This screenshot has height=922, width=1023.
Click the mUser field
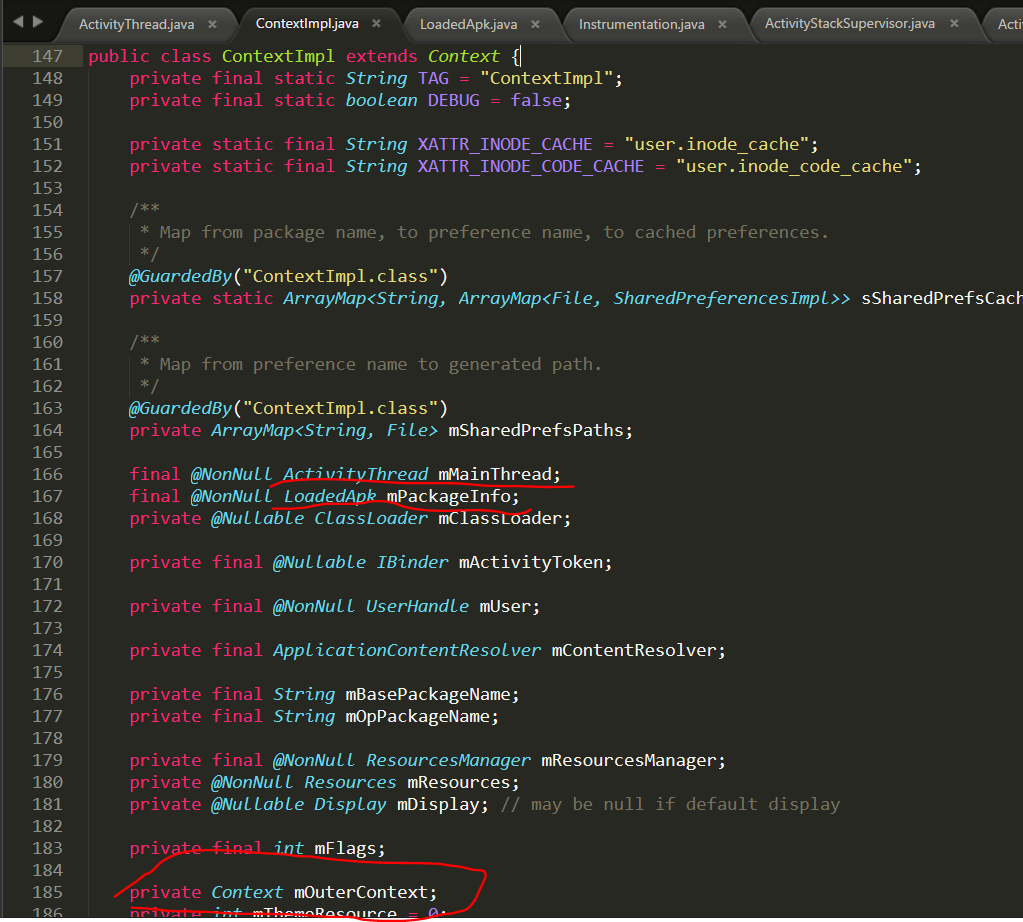(x=505, y=606)
